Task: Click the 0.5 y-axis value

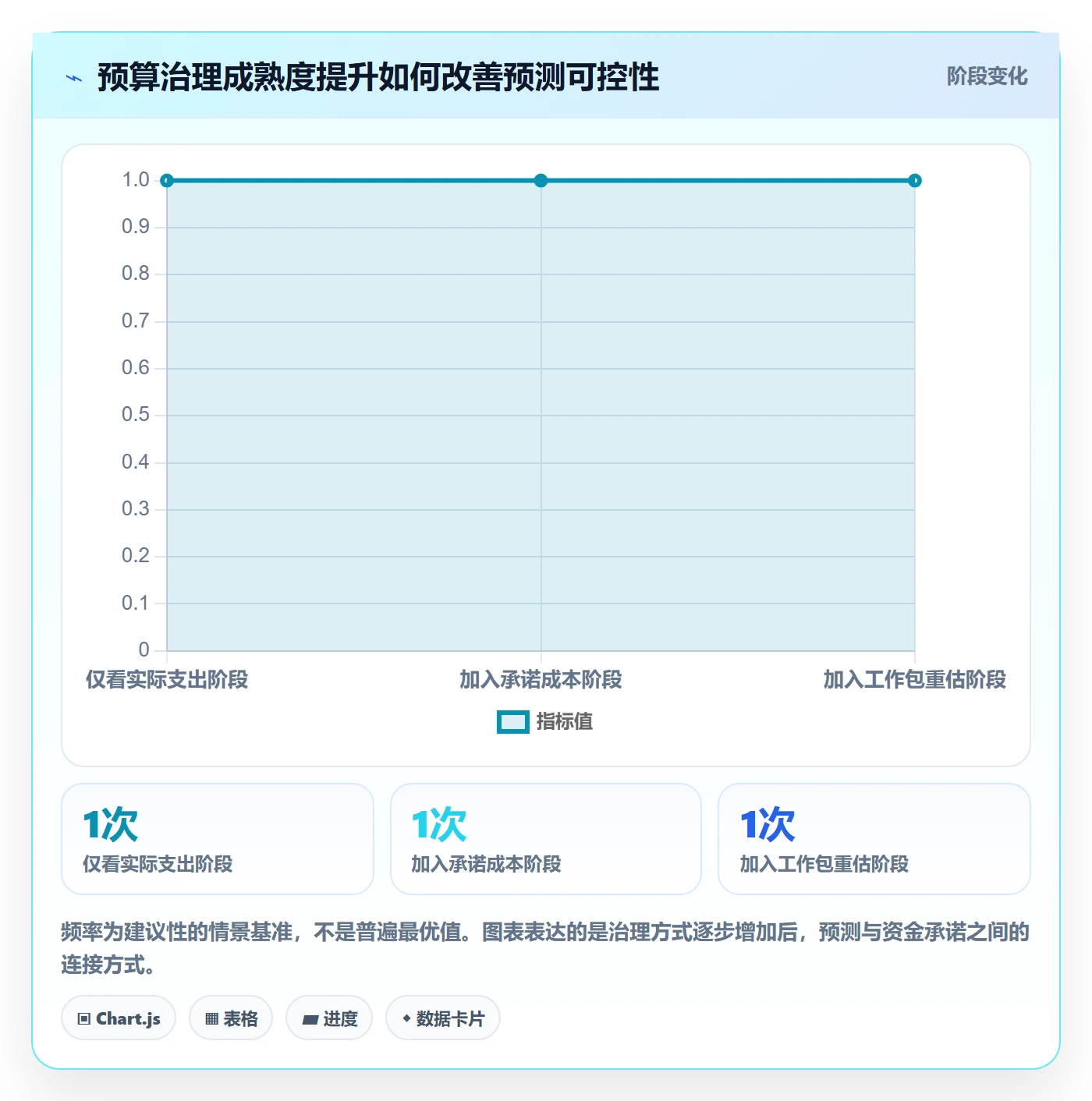Action: point(136,415)
